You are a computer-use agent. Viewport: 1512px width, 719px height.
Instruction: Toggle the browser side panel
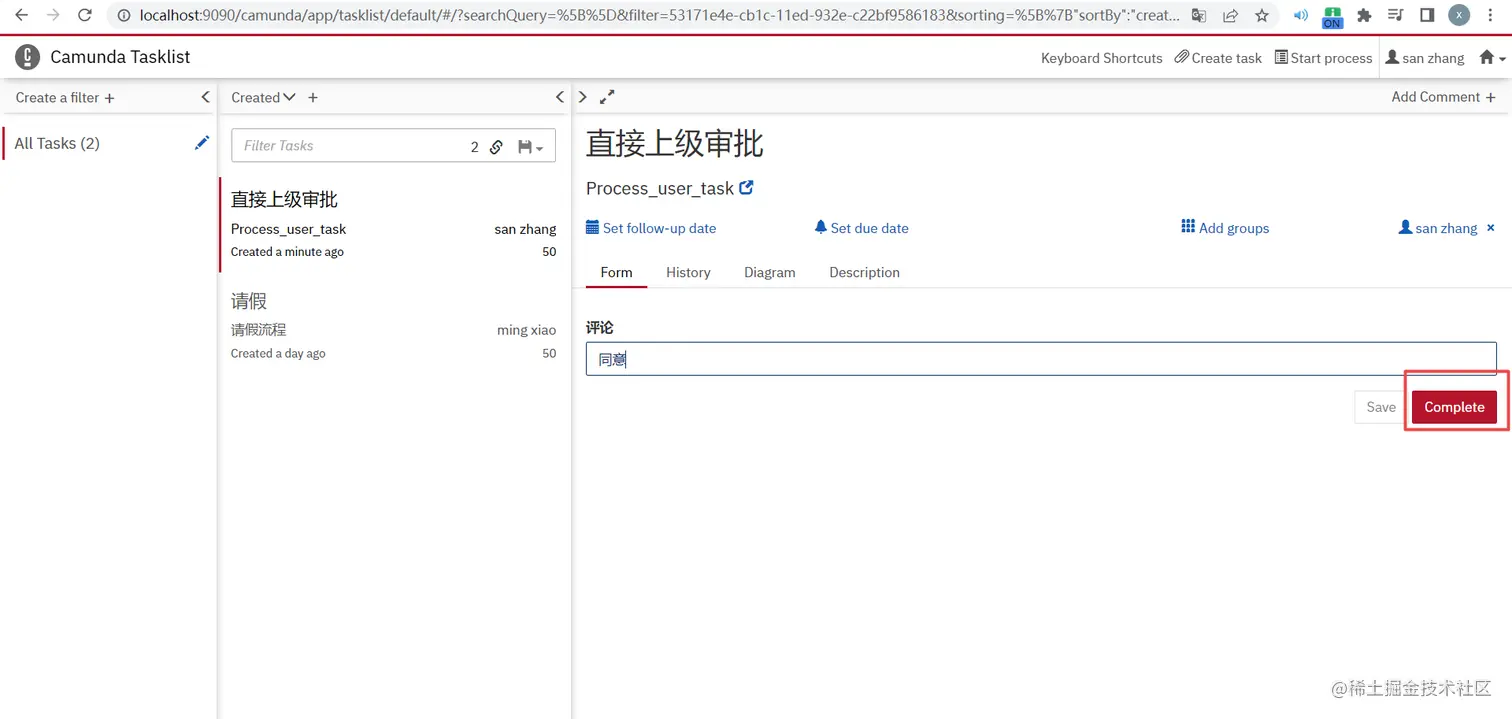[x=1427, y=15]
